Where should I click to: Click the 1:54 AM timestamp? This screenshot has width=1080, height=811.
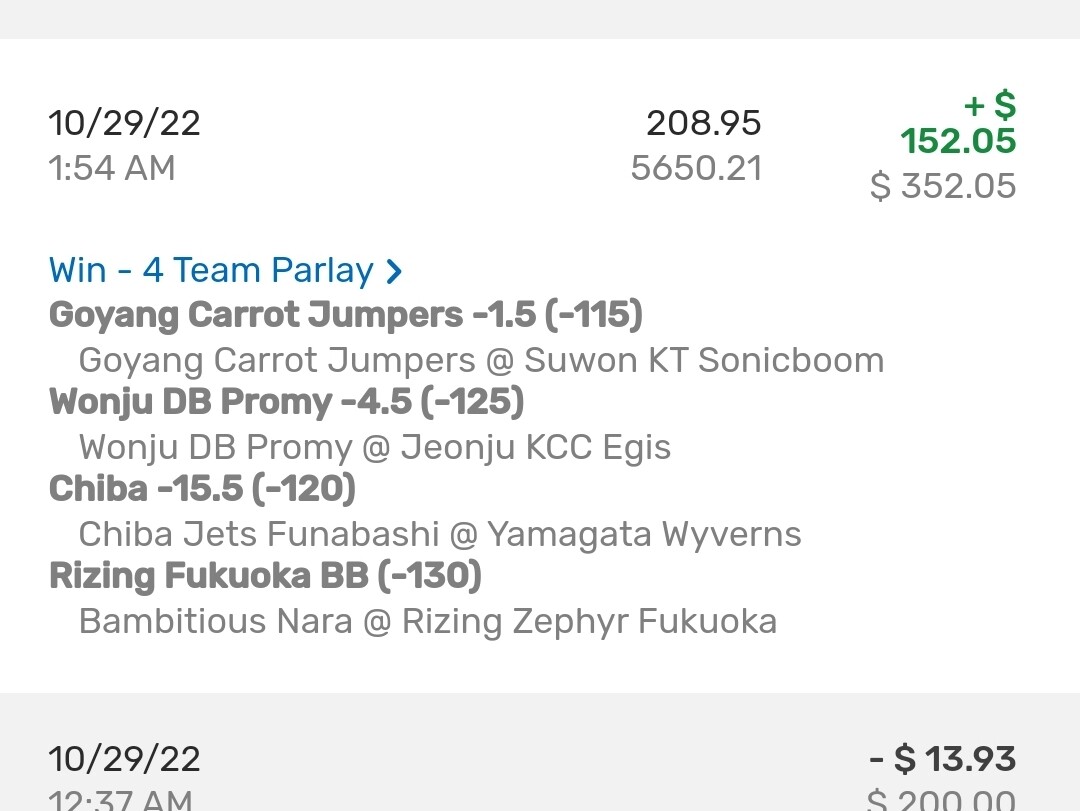(x=112, y=168)
